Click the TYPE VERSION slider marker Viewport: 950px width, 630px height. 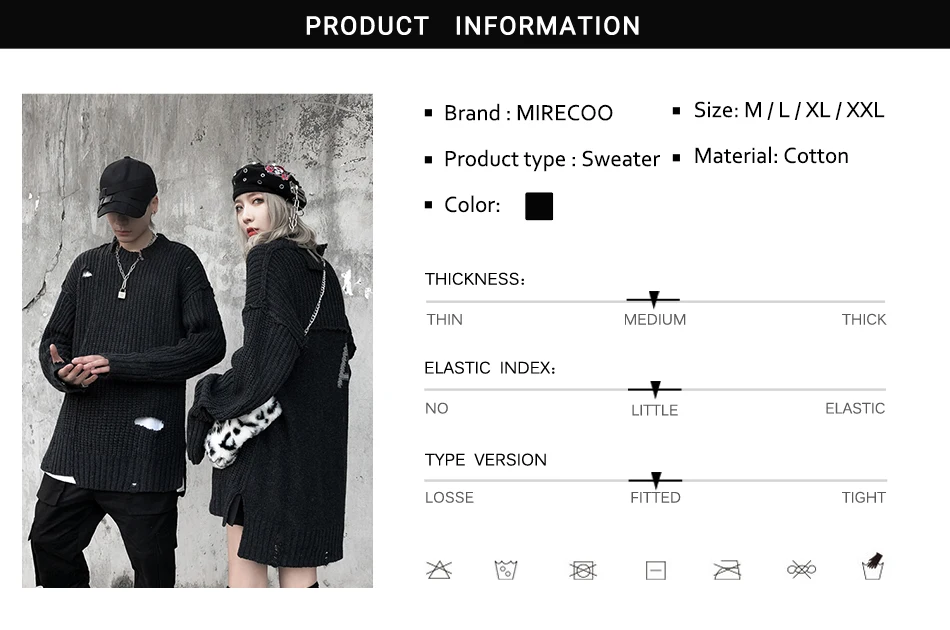pos(656,480)
